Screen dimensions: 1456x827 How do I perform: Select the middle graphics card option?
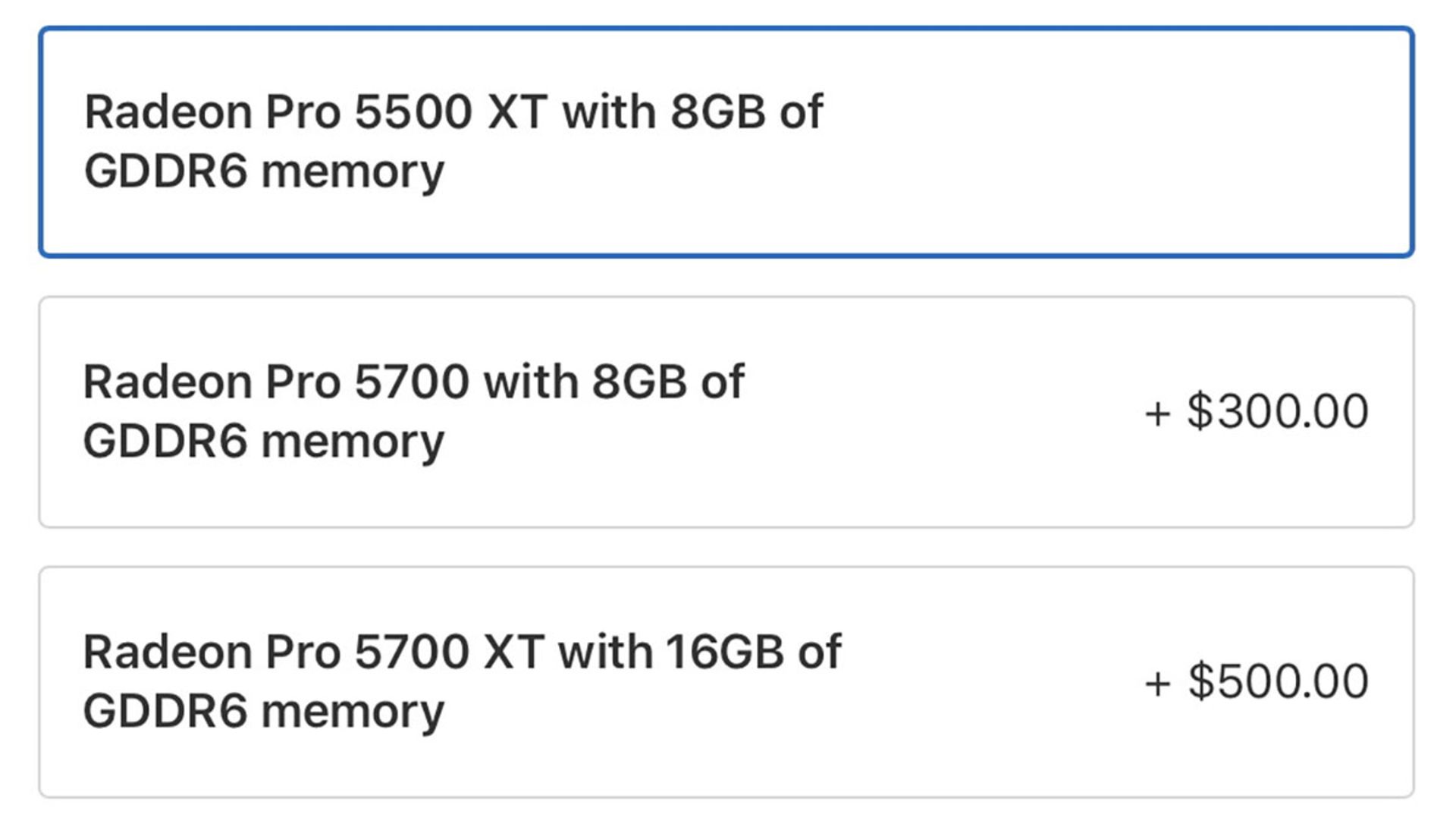click(x=726, y=412)
